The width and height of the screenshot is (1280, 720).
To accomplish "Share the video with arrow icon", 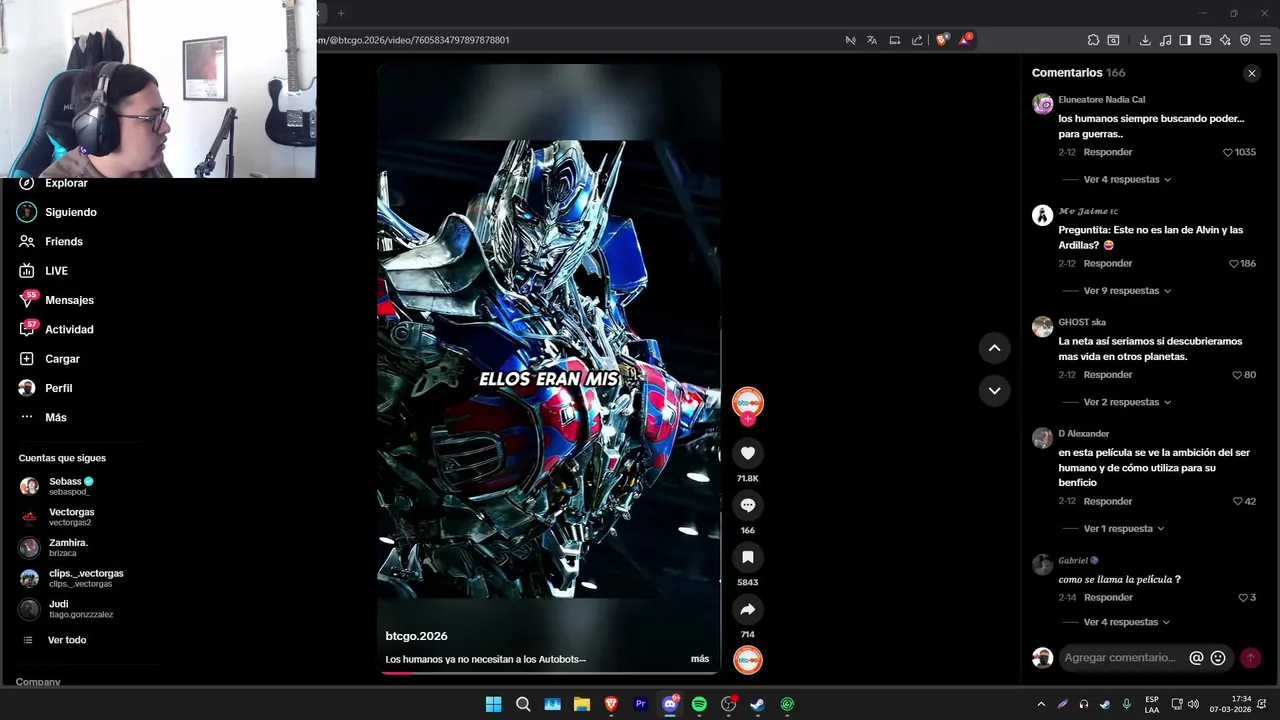I will point(747,609).
